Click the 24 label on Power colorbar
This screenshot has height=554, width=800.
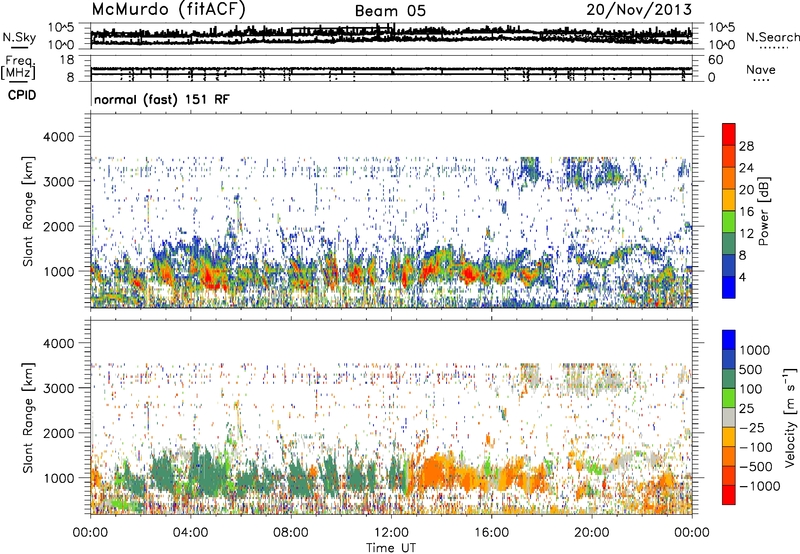(746, 168)
